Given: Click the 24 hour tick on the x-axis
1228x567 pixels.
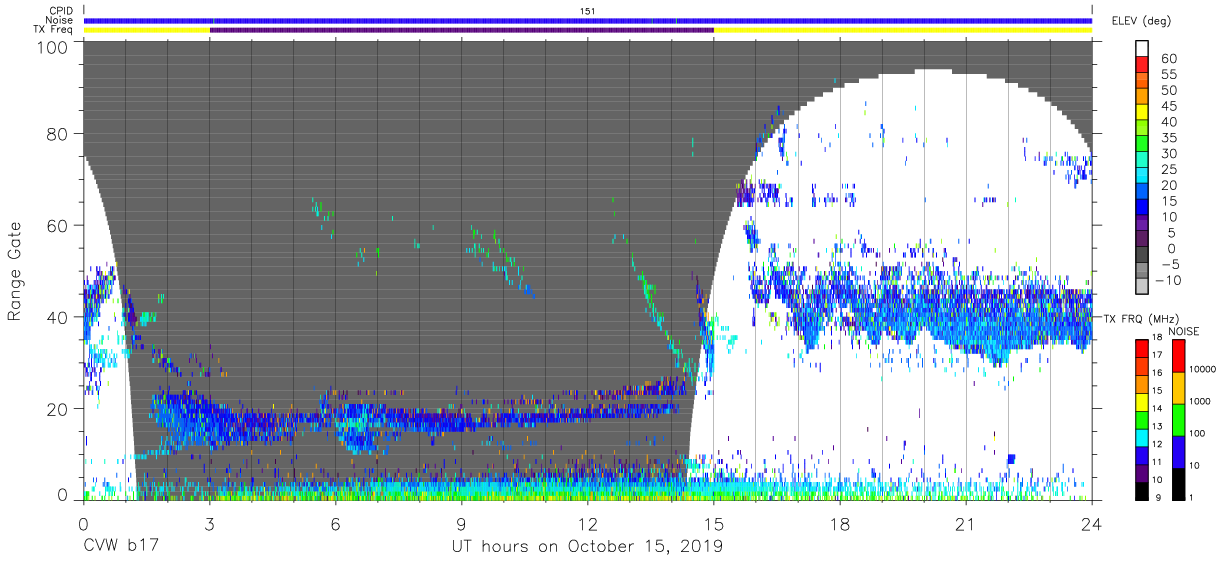Looking at the screenshot, I should pyautogui.click(x=1092, y=525).
